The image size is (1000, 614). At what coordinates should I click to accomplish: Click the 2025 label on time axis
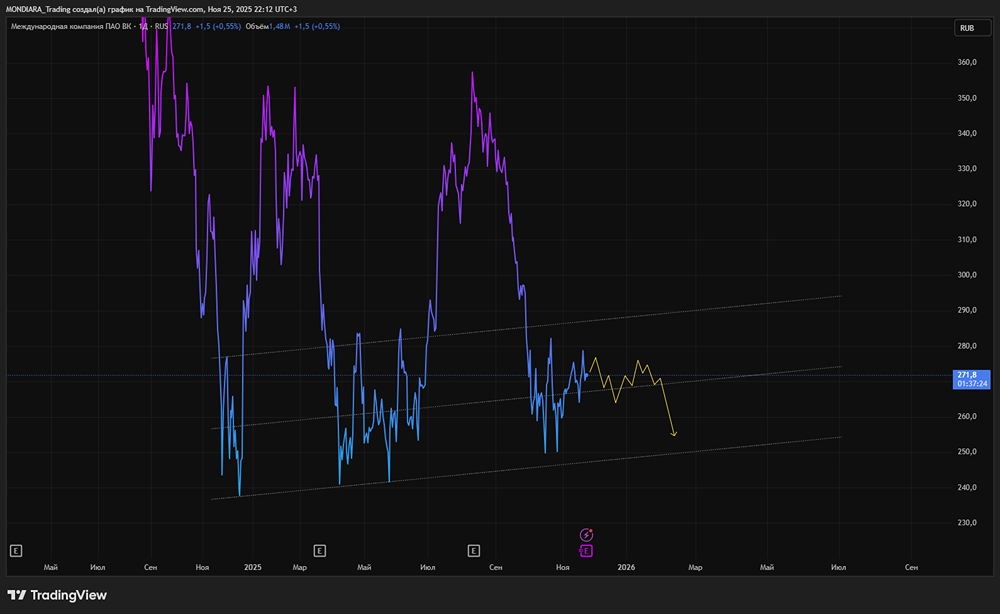click(x=252, y=567)
